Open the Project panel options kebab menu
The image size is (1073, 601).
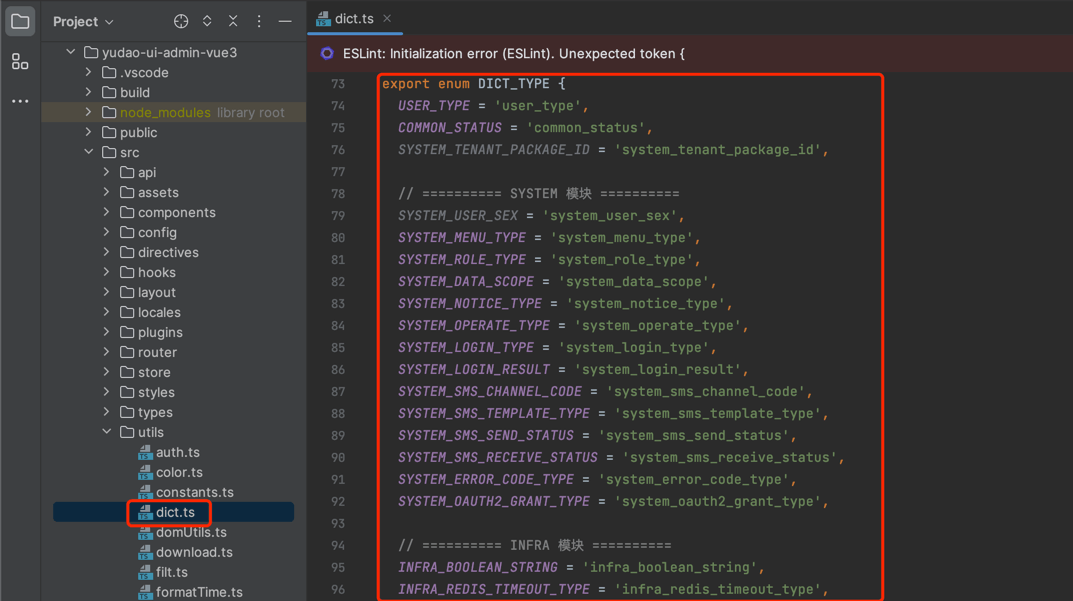tap(259, 21)
